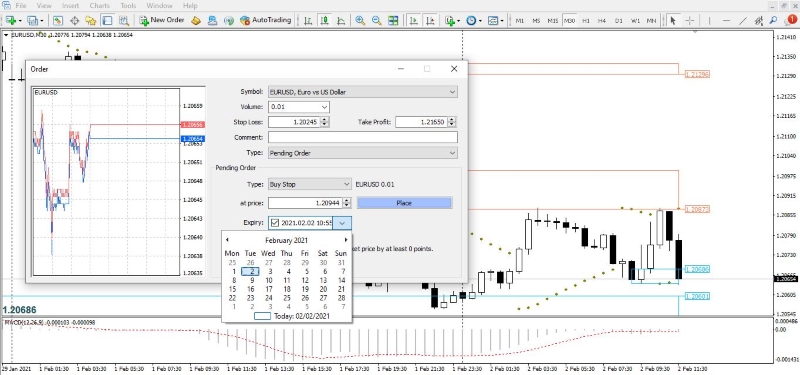Image resolution: width=800 pixels, height=375 pixels.
Task: Open the Profiles toolbar icon
Action: click(33, 20)
